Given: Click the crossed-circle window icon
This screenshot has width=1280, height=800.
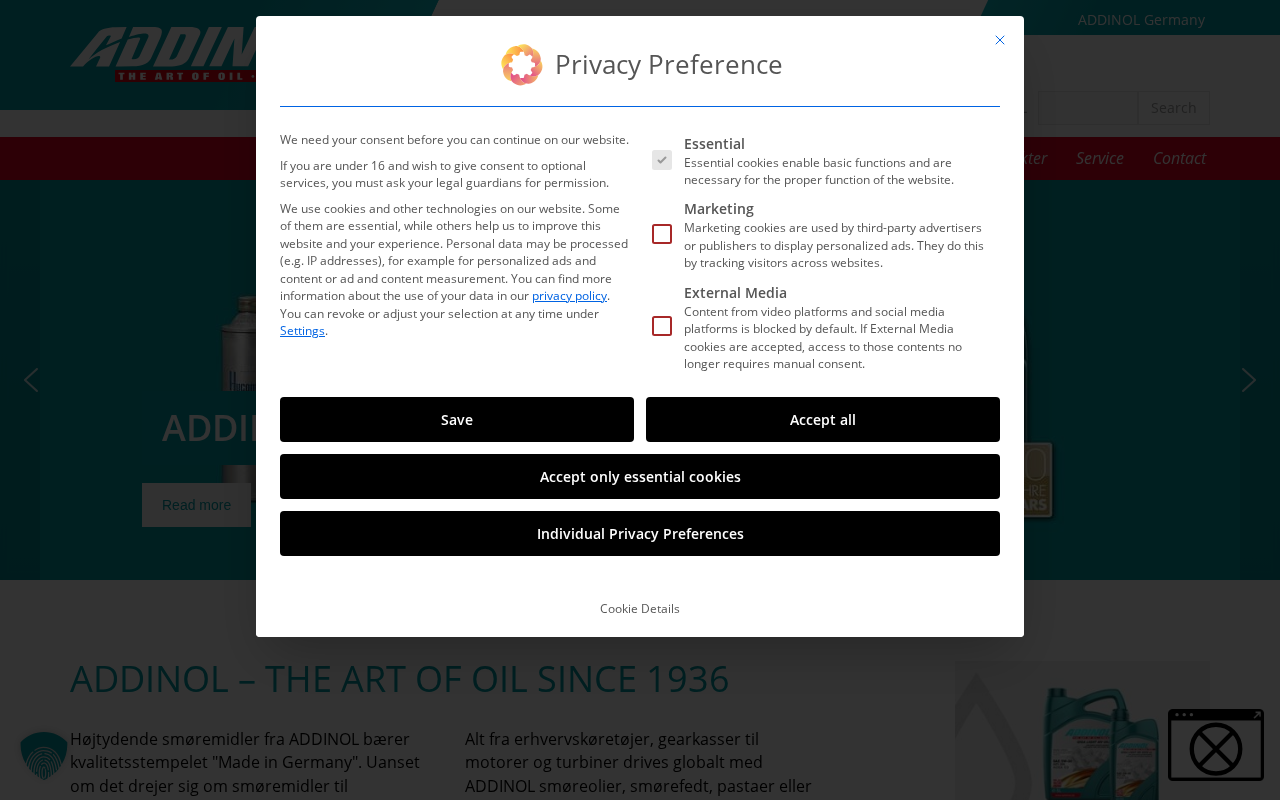Looking at the screenshot, I should (x=1215, y=746).
